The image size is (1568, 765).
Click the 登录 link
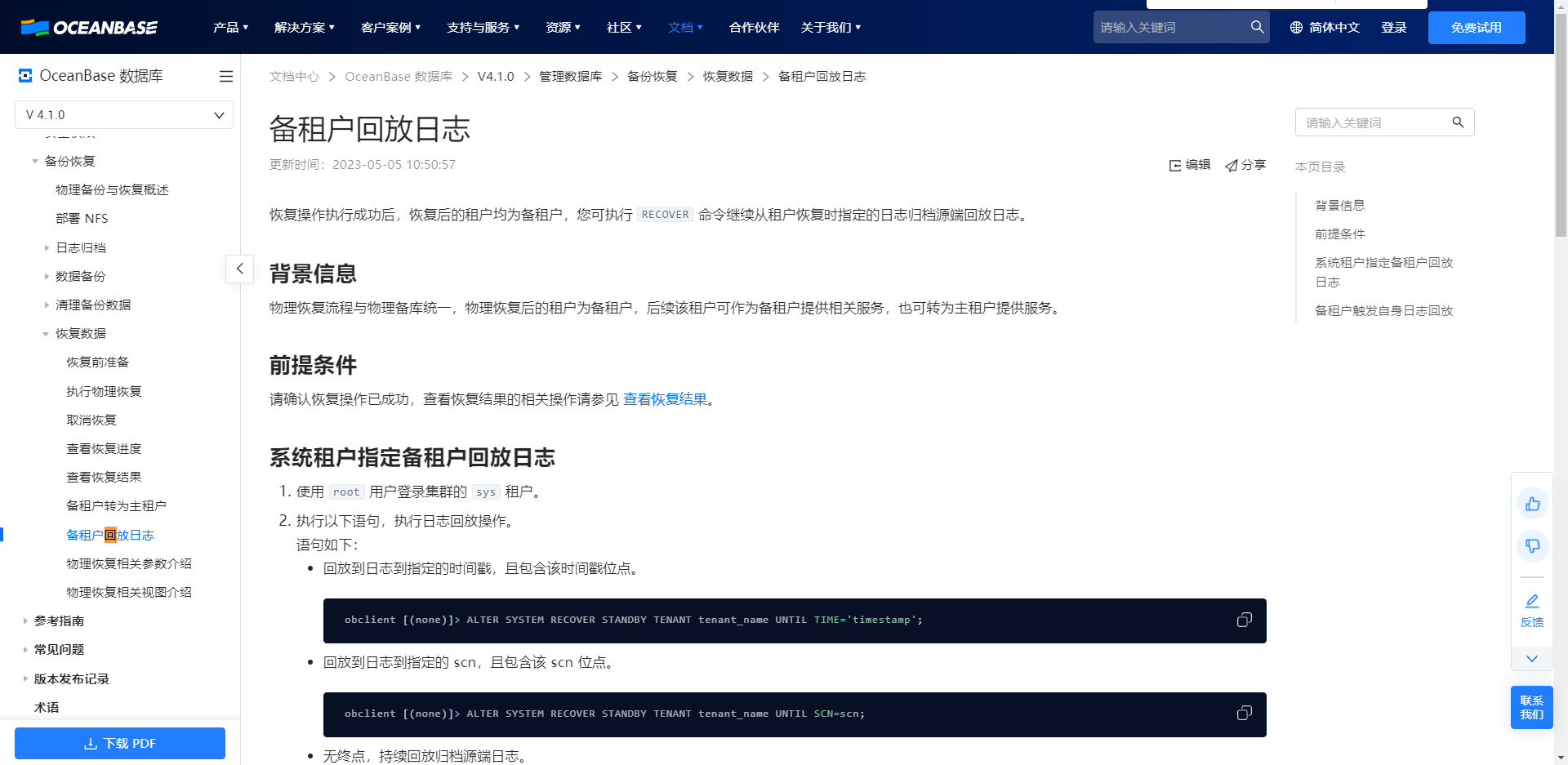tap(1394, 28)
